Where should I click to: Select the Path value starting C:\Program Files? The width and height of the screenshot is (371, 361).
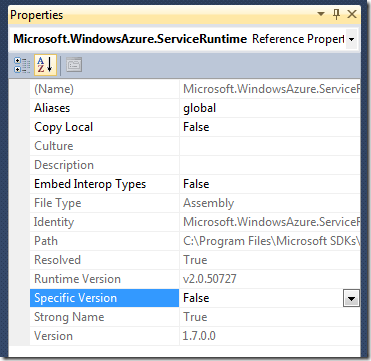coord(271,241)
